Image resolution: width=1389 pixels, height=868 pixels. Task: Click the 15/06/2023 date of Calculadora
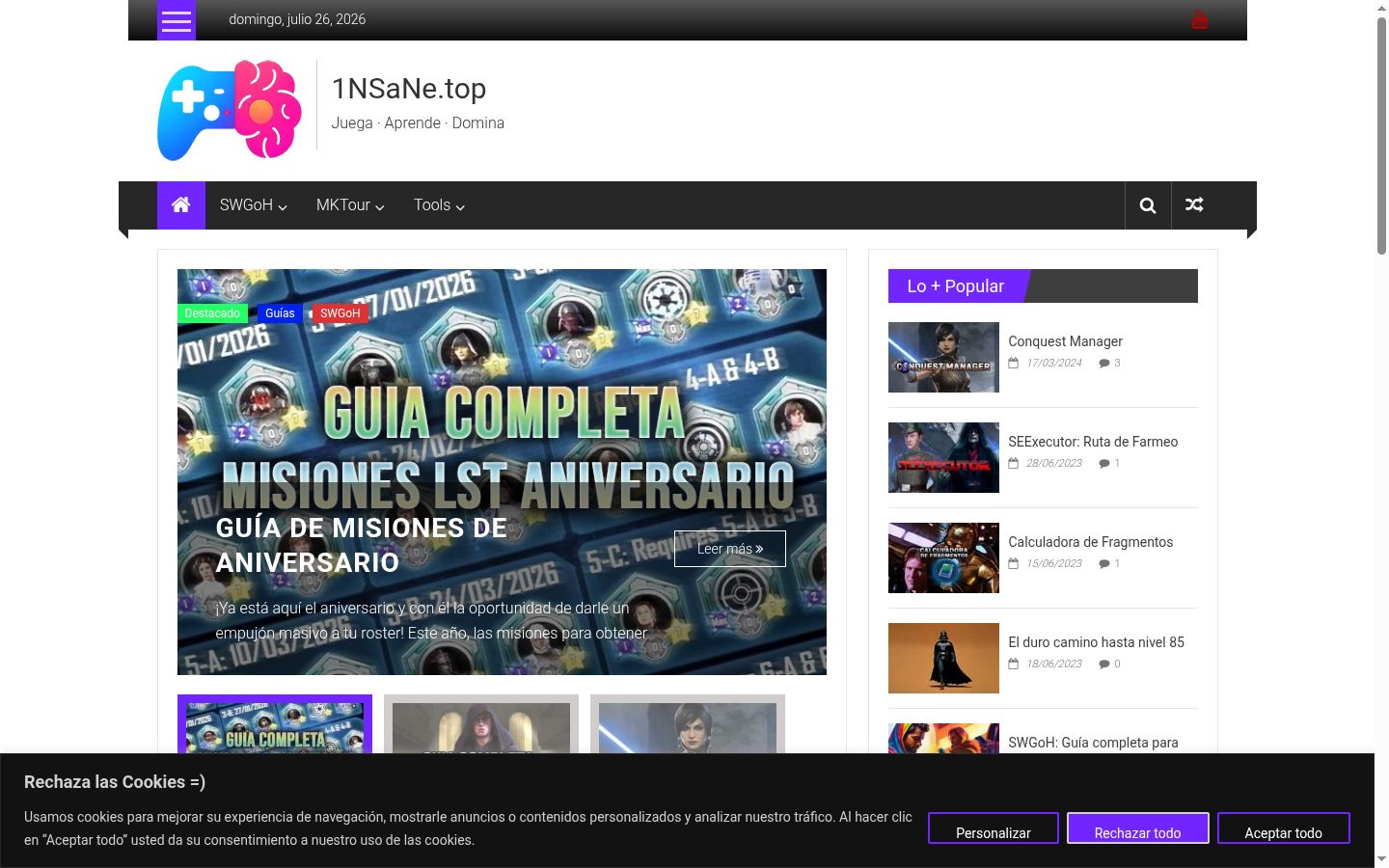[x=1054, y=564]
